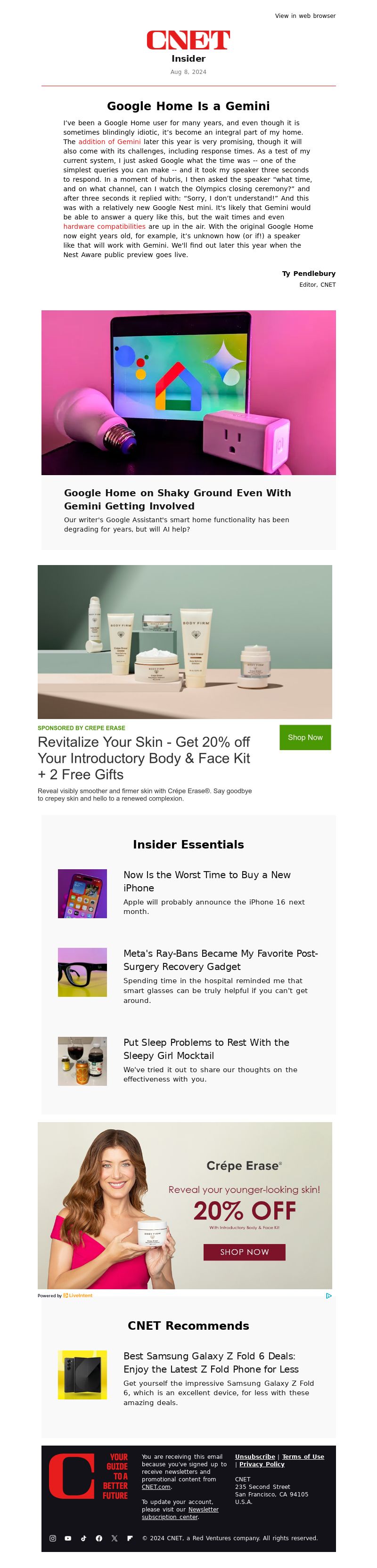The width and height of the screenshot is (377, 1568).
Task: Open the Google Home hero image
Action: 188,393
